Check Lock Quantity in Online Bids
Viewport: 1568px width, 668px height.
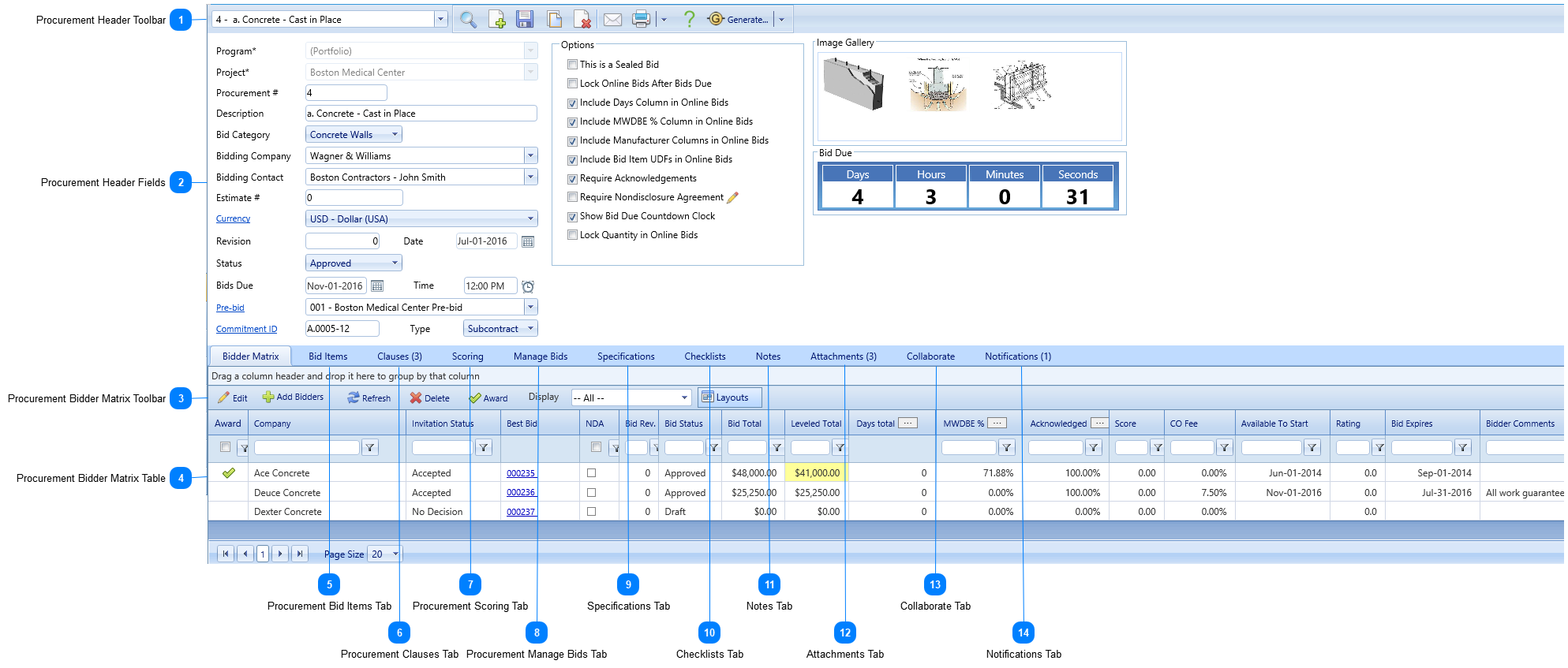point(573,235)
